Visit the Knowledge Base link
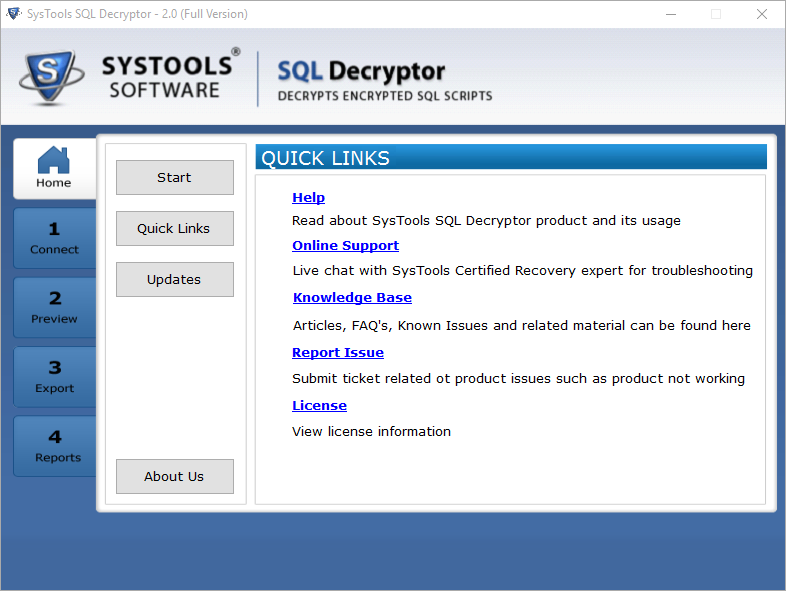This screenshot has width=786, height=591. point(352,298)
